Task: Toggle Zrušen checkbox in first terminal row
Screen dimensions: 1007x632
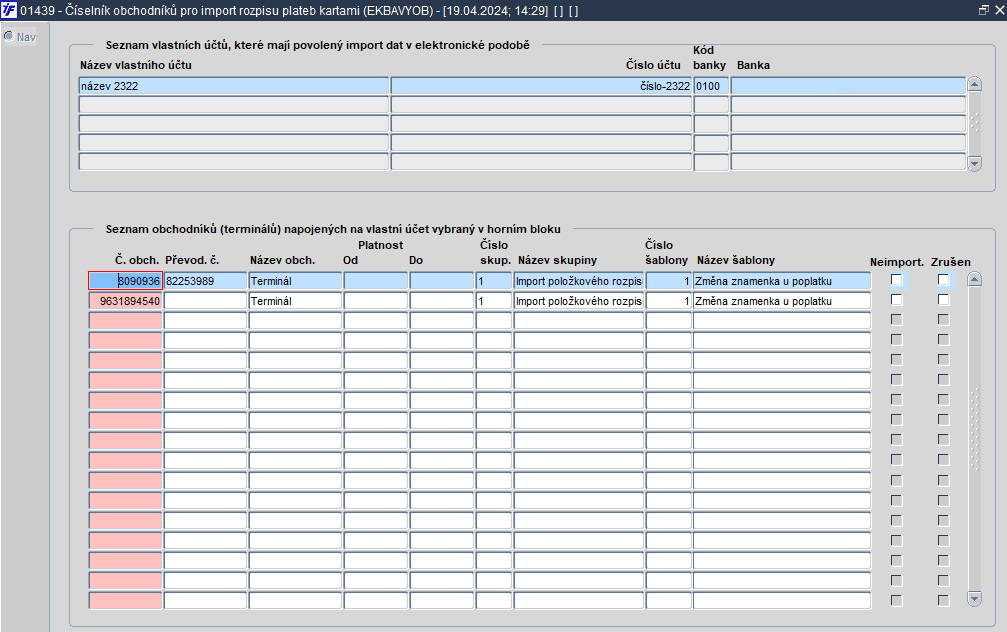Action: (x=943, y=280)
